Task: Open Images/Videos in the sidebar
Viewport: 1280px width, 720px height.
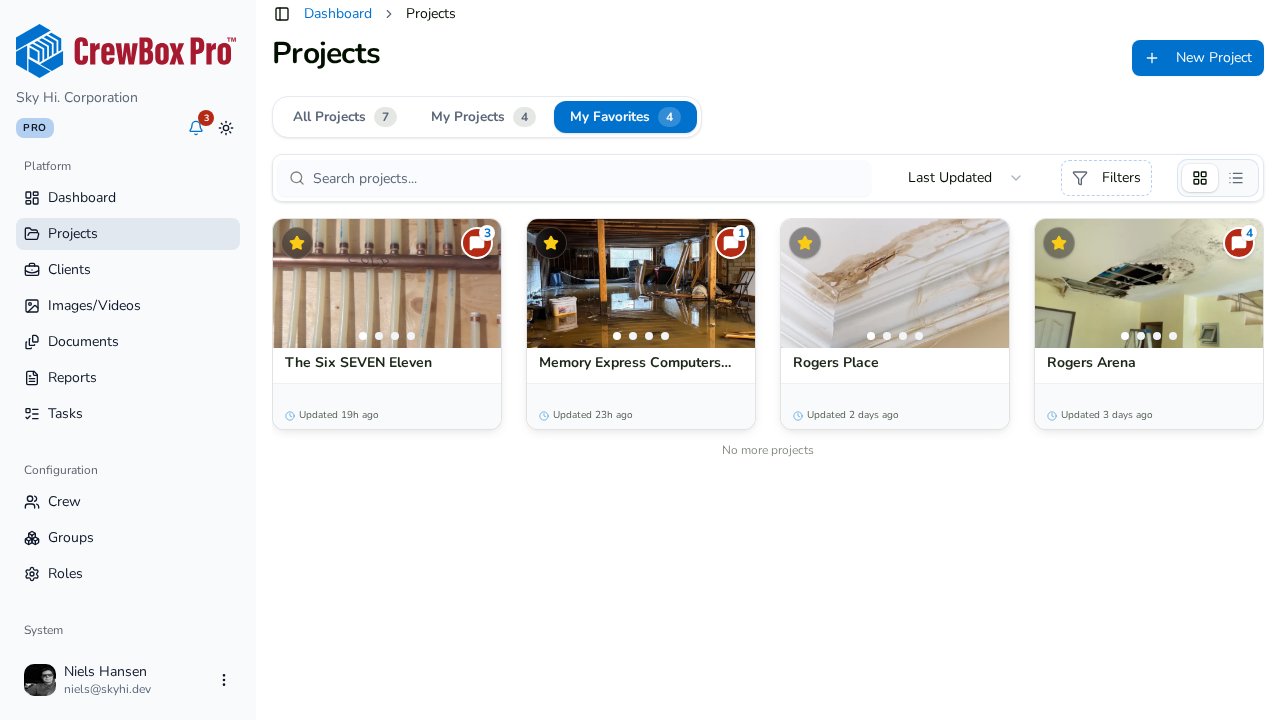Action: (x=128, y=306)
